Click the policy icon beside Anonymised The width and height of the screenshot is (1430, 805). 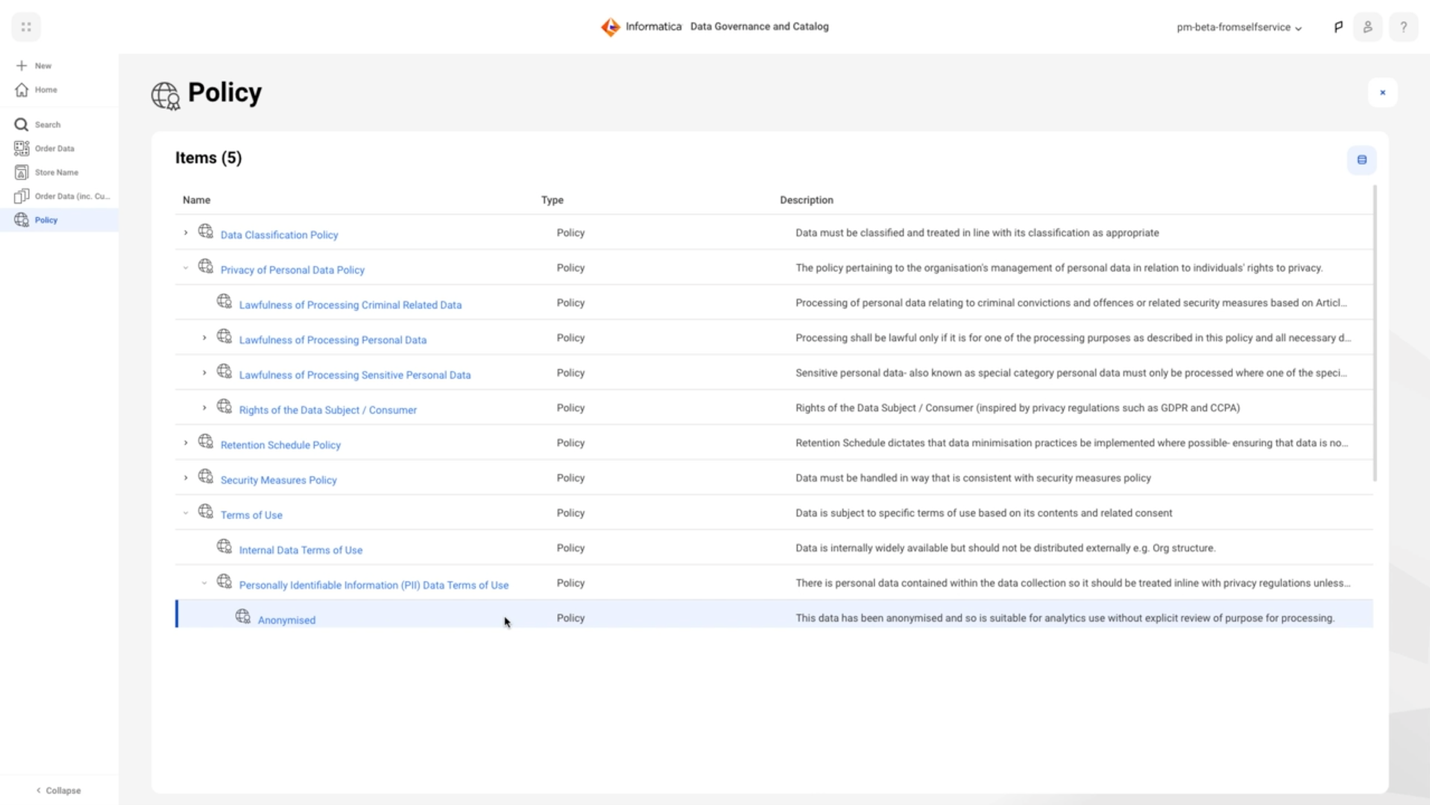click(x=243, y=617)
